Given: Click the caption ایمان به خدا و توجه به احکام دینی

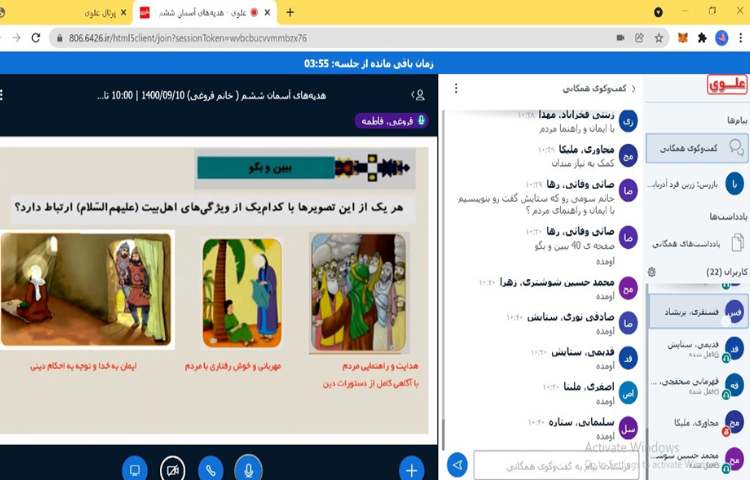Looking at the screenshot, I should 83,366.
